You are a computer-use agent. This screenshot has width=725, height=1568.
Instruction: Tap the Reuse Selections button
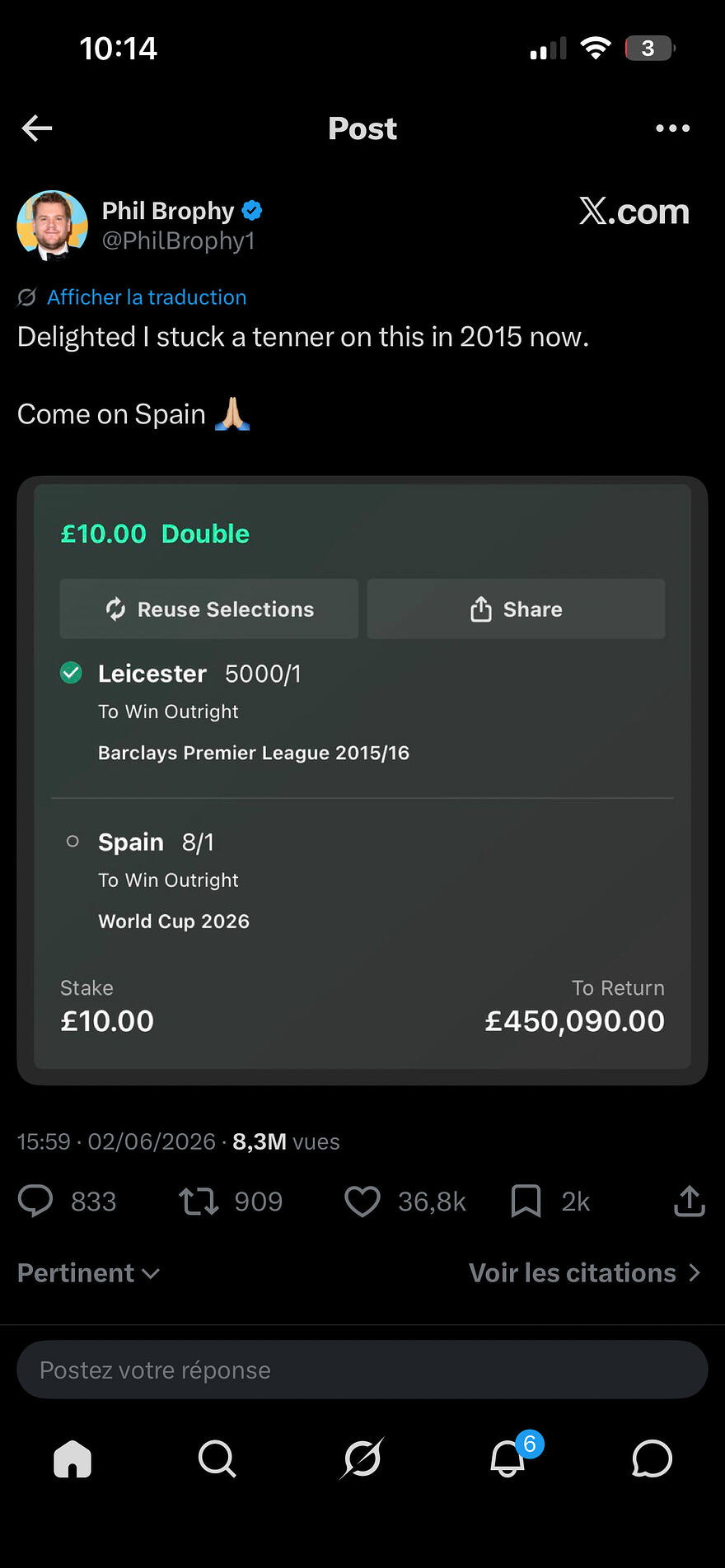click(209, 609)
